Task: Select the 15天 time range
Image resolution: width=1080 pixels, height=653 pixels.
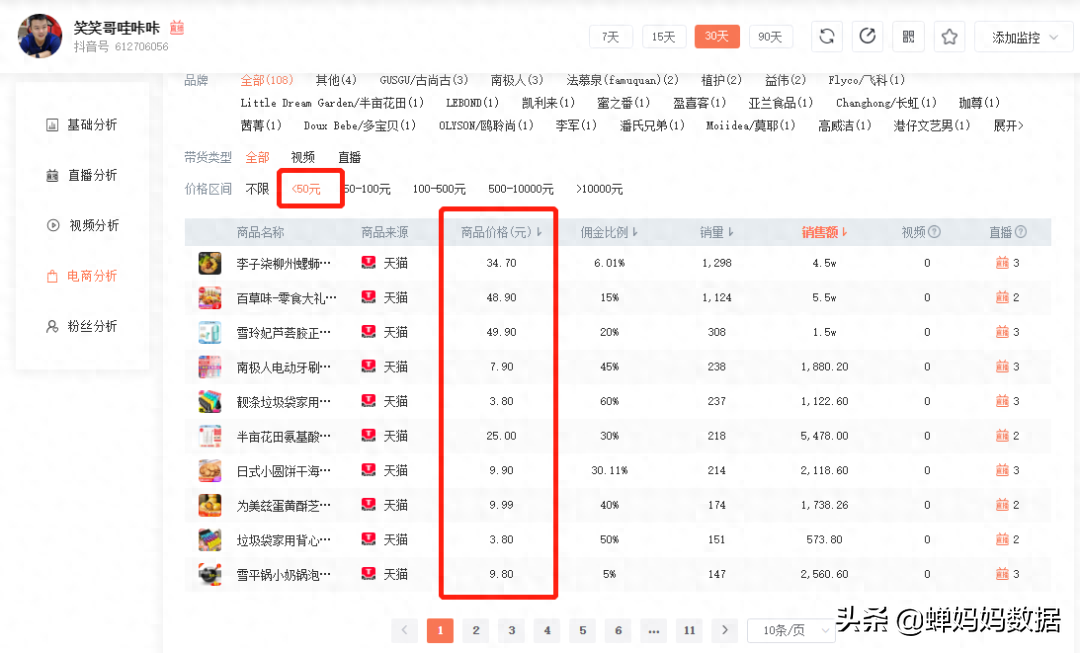Action: pos(664,37)
